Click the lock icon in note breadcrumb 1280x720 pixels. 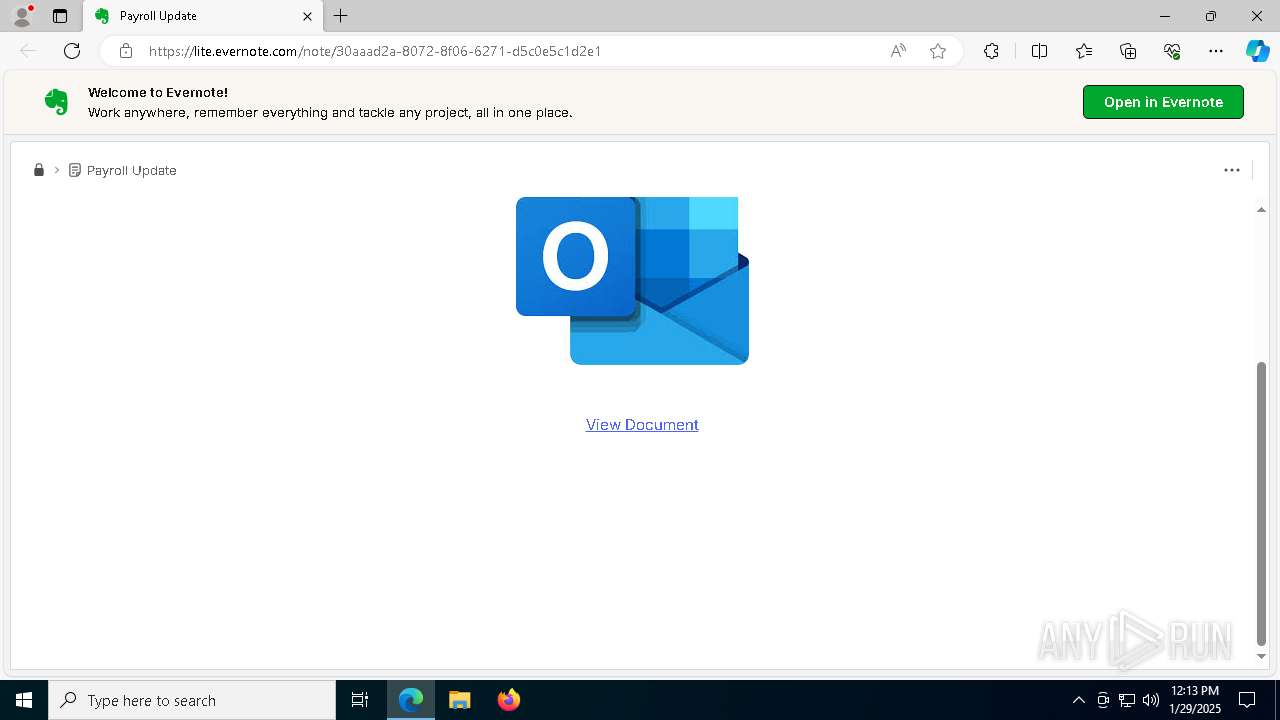pos(39,170)
